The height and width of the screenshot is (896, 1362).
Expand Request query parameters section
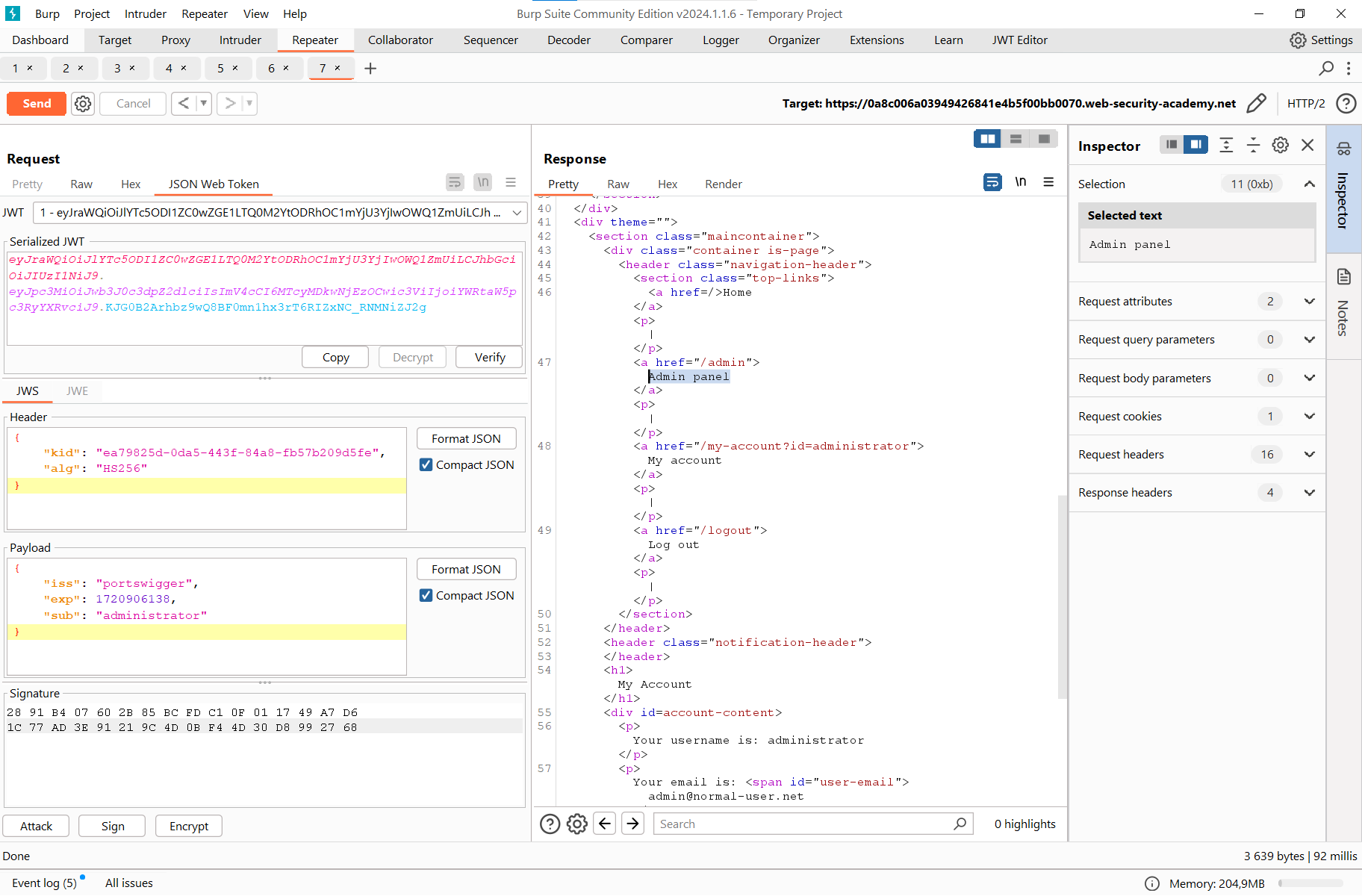tap(1309, 339)
